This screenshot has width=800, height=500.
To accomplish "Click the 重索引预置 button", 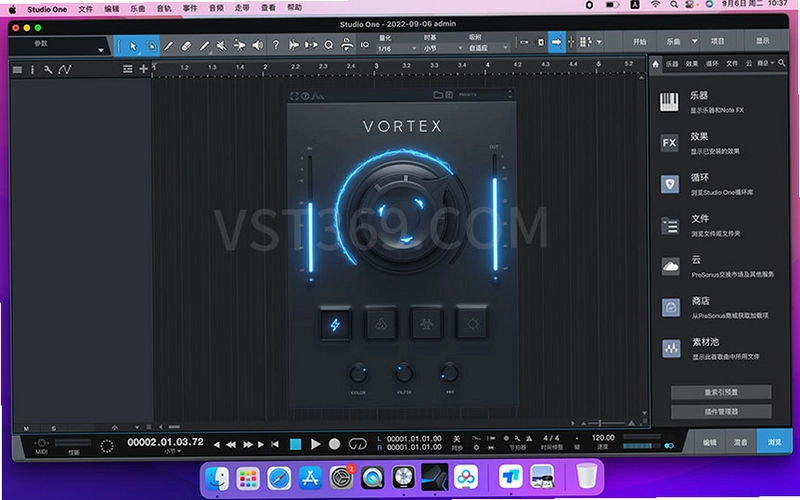I will [721, 392].
